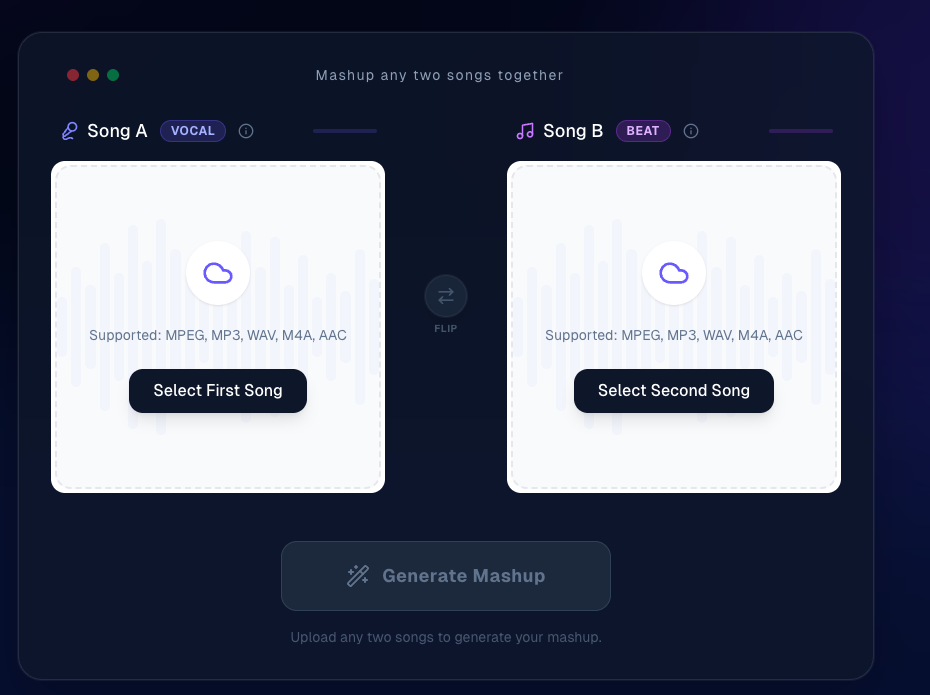Click the progress bar beside Song B header

pos(800,131)
